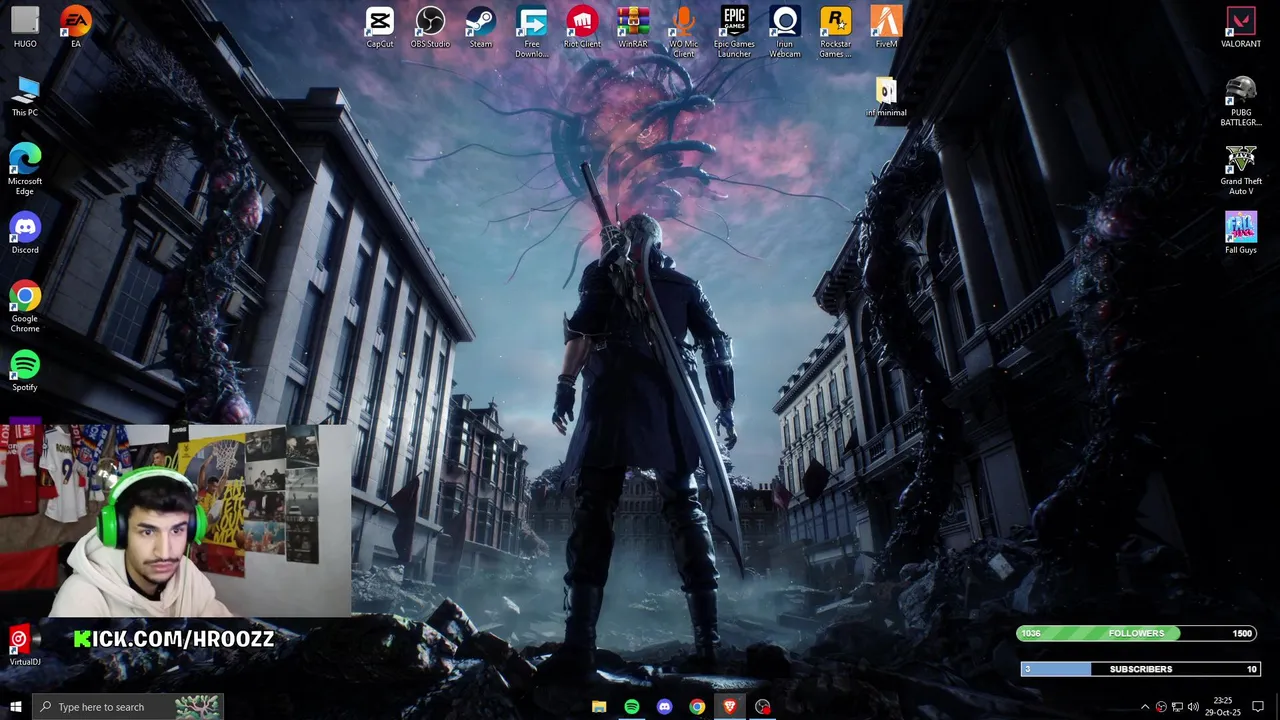
Task: Open the Windows Start menu
Action: 15,707
